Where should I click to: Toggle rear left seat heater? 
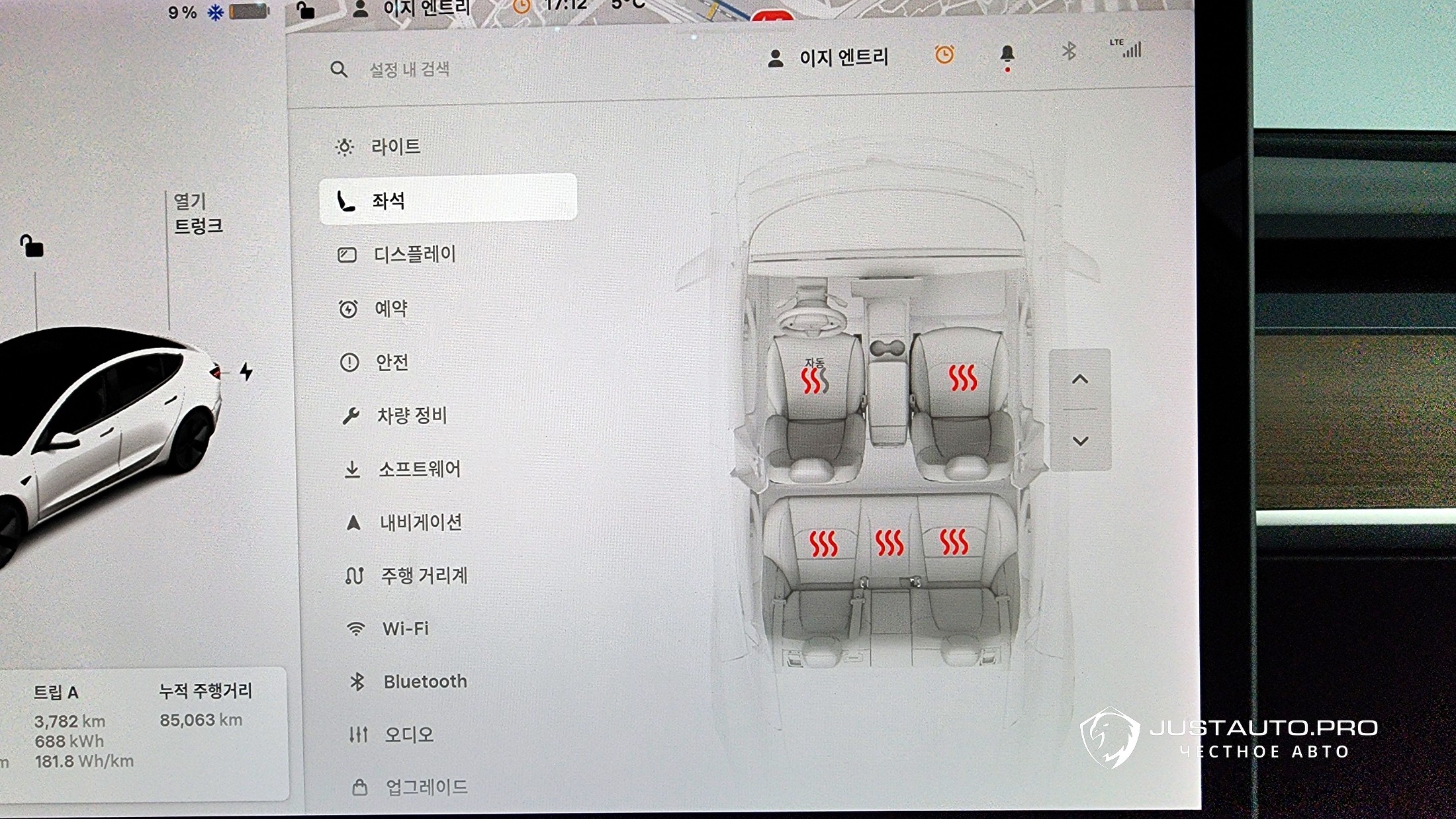pos(823,544)
